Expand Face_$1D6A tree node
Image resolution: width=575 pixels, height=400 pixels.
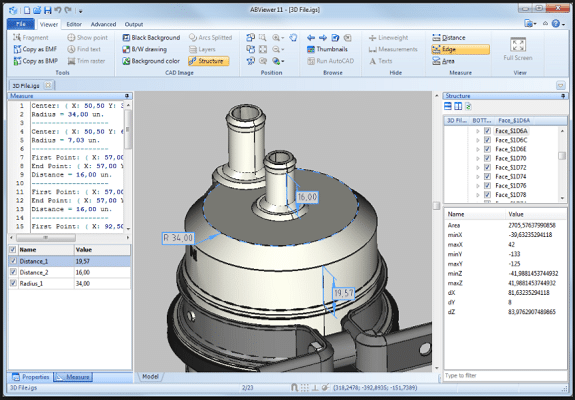pos(477,131)
